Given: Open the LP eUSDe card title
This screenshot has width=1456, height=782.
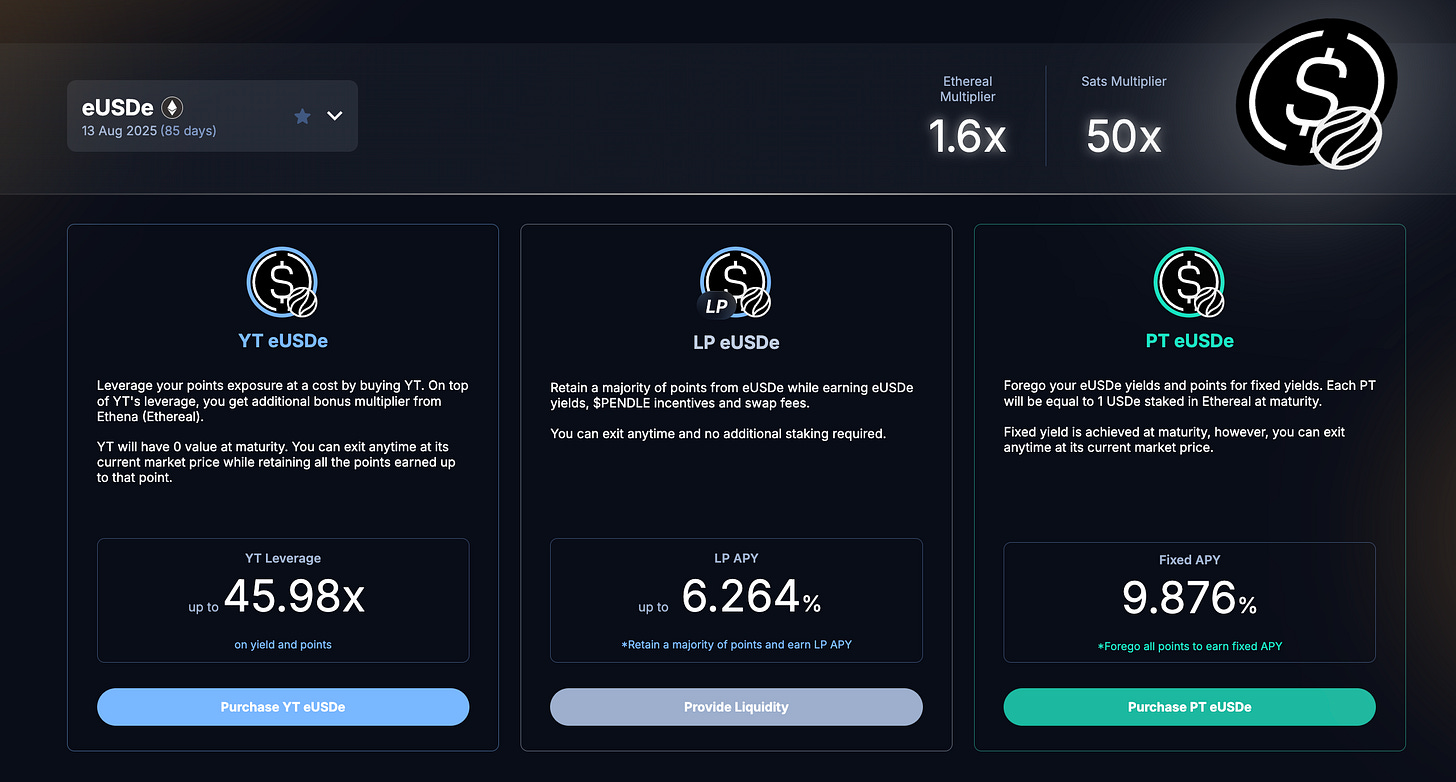Looking at the screenshot, I should 736,342.
